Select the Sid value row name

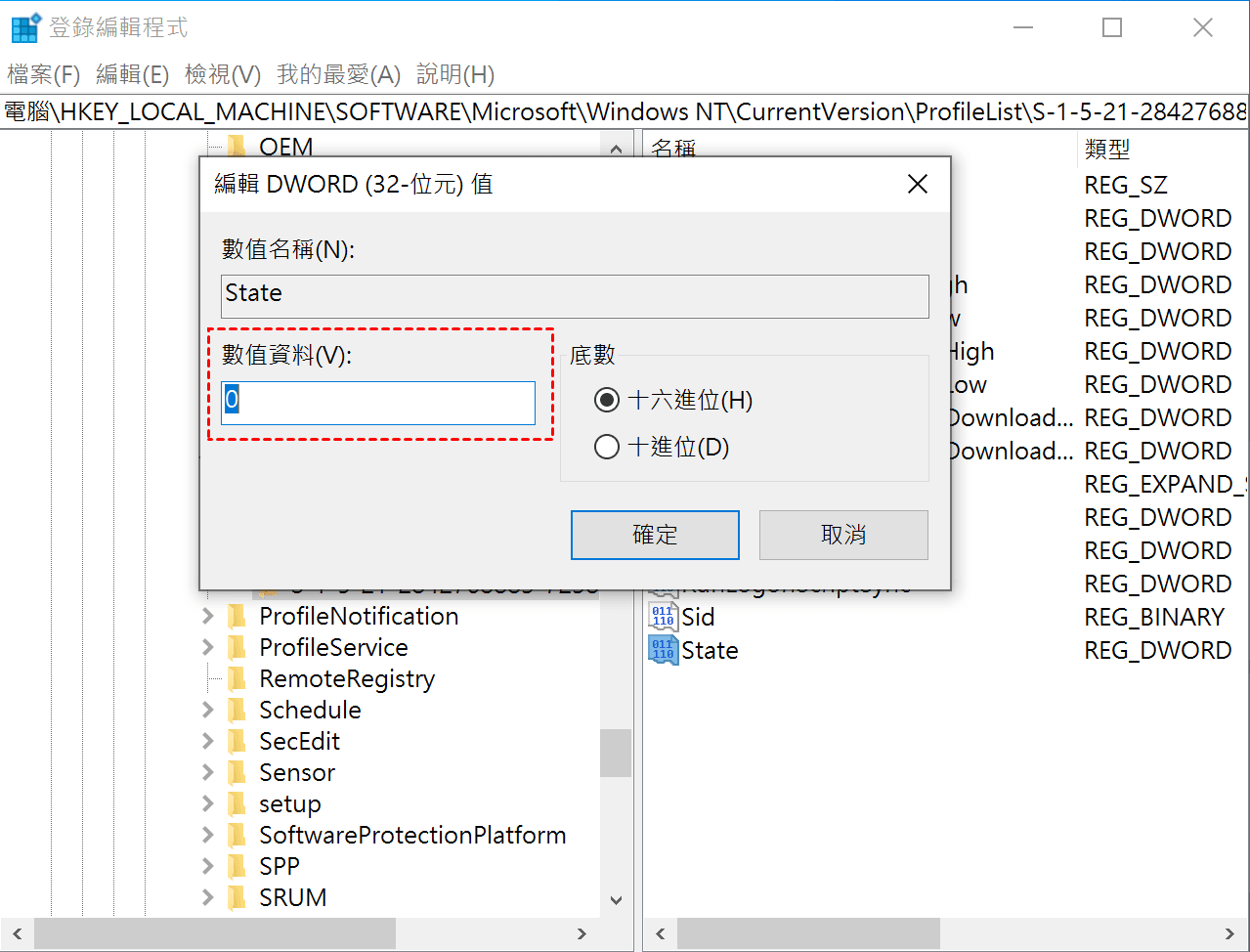point(698,617)
